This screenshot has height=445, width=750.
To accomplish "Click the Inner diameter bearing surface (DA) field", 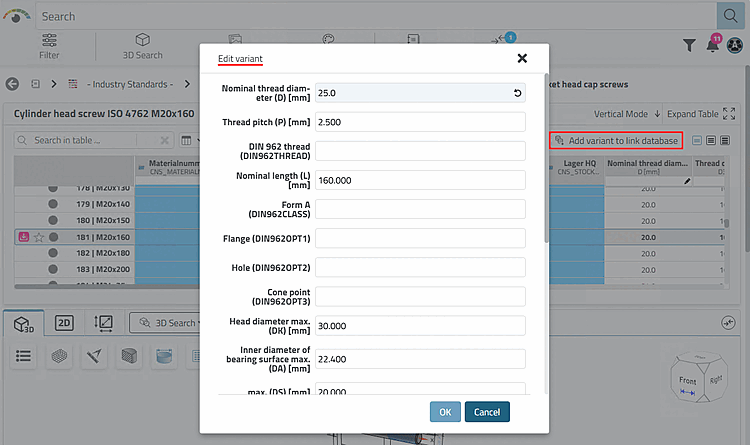I will coord(420,359).
